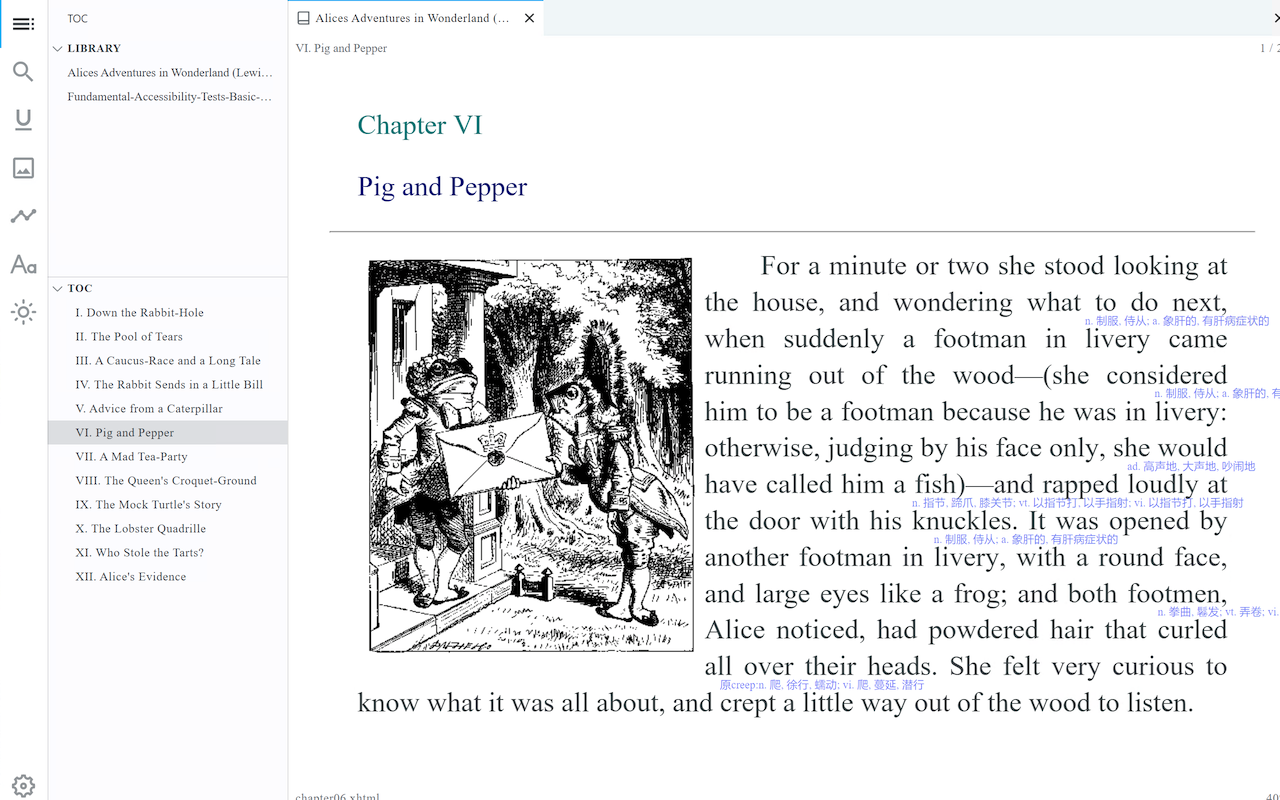This screenshot has height=800, width=1280.
Task: Open the search panel icon
Action: [23, 72]
